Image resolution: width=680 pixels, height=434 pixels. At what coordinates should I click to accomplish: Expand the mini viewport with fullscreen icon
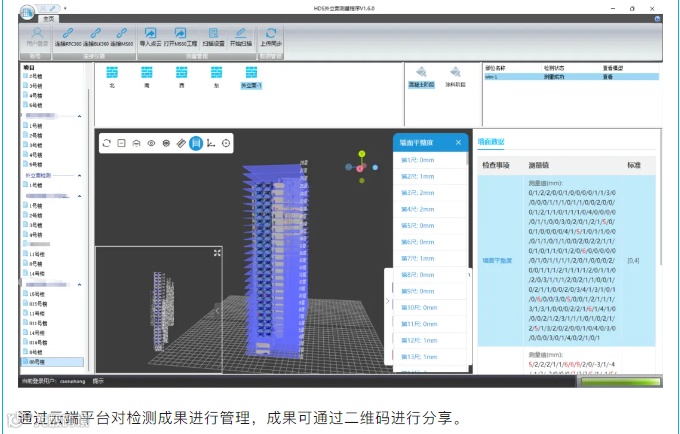[217, 253]
